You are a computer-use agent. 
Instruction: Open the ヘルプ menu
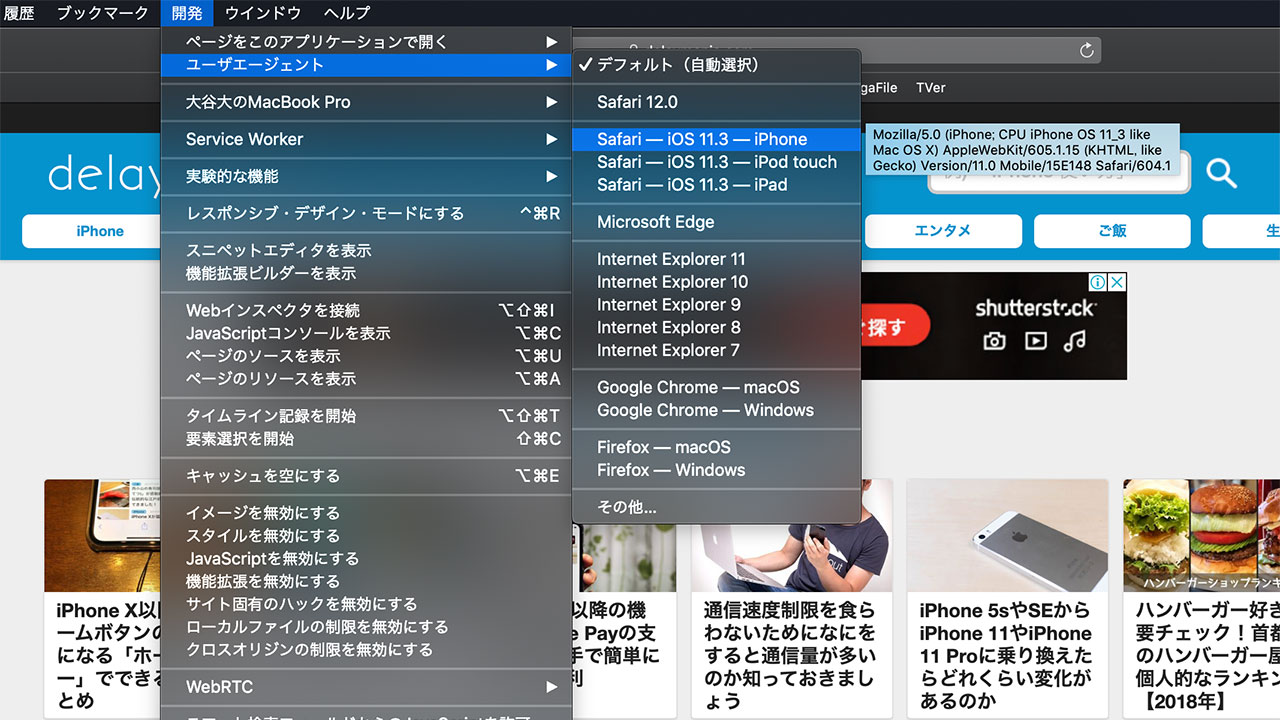coord(347,13)
